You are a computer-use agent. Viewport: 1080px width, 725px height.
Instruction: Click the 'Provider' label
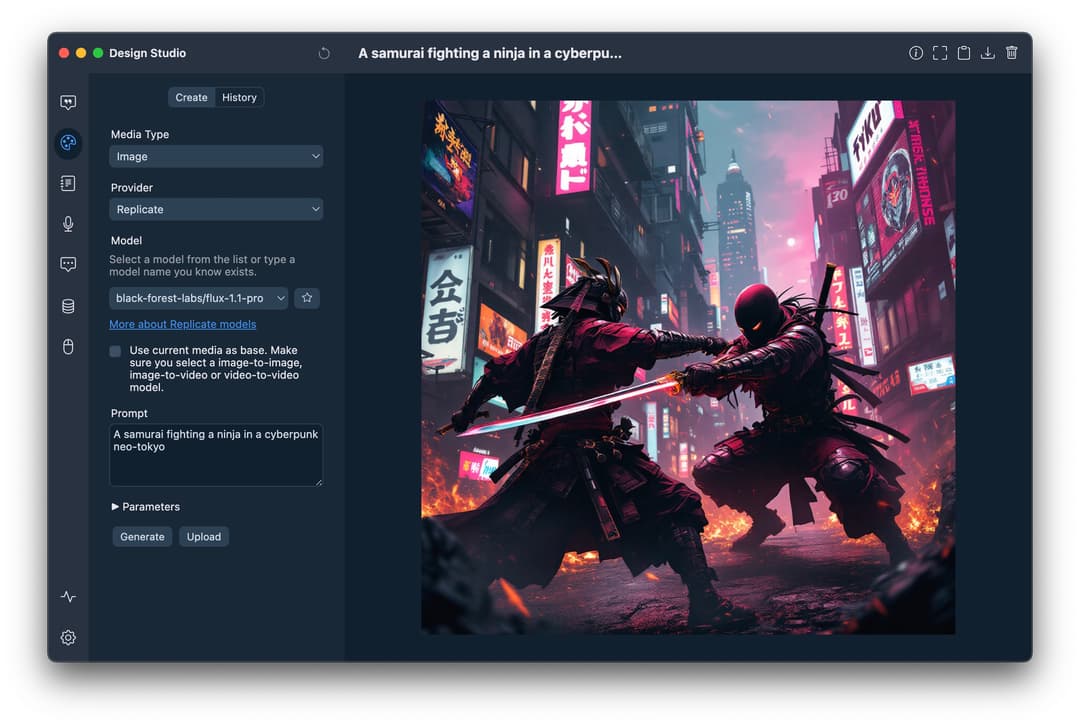point(132,187)
